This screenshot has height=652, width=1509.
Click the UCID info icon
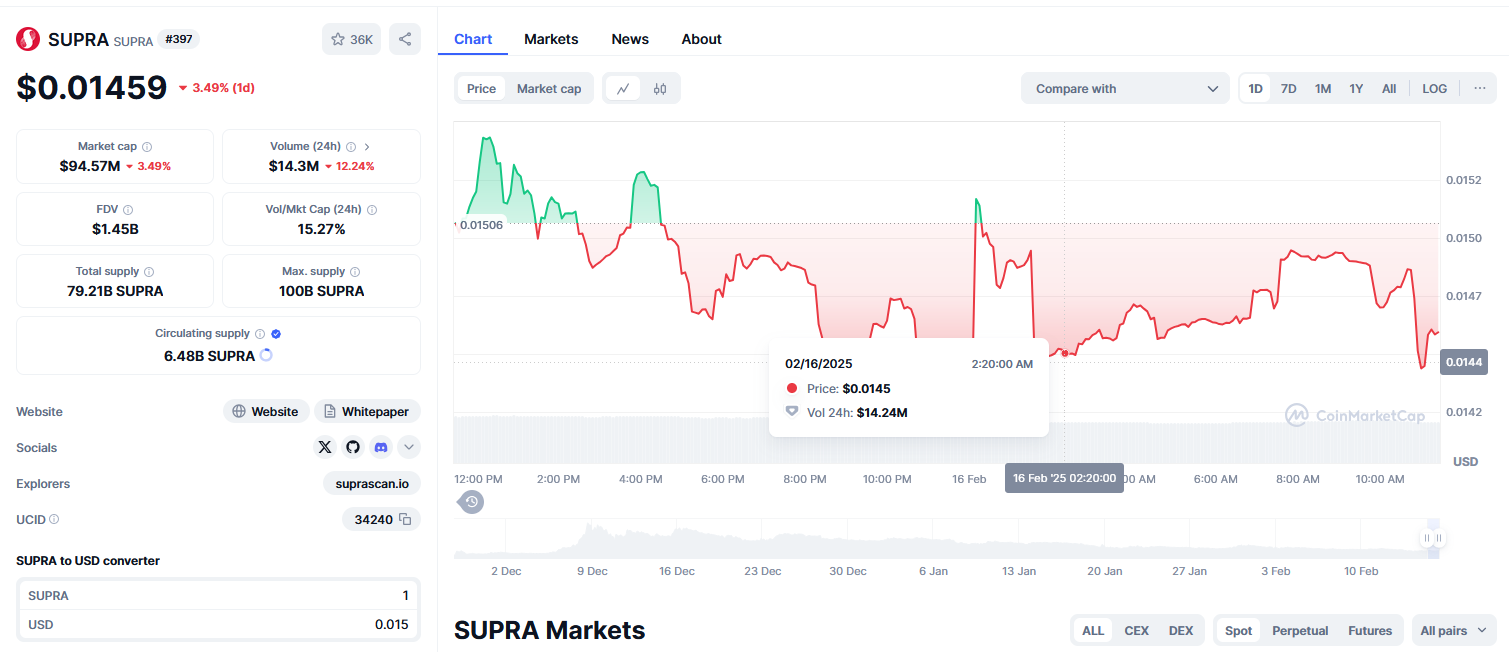(x=54, y=519)
